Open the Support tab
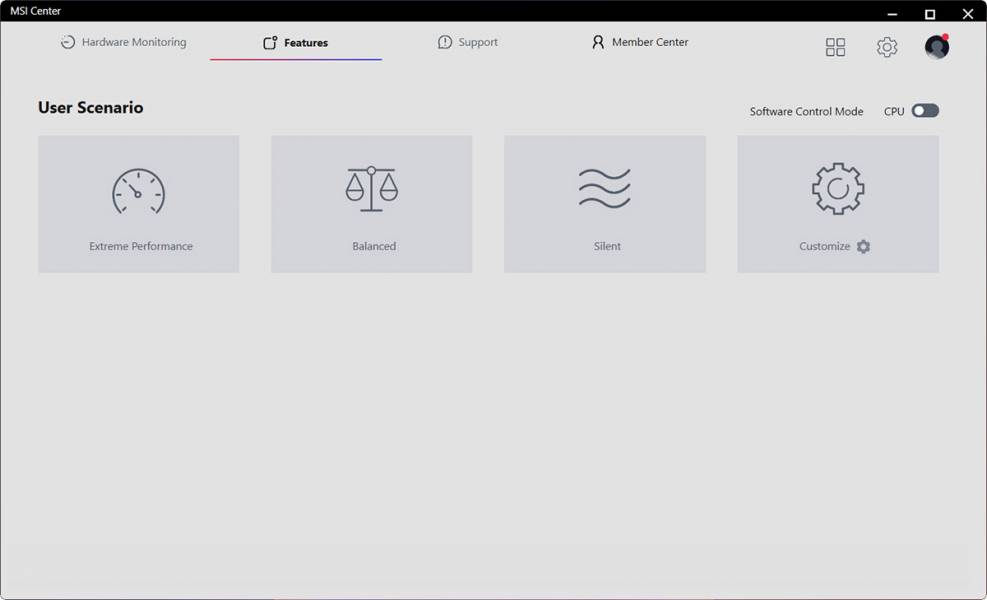 (x=478, y=43)
